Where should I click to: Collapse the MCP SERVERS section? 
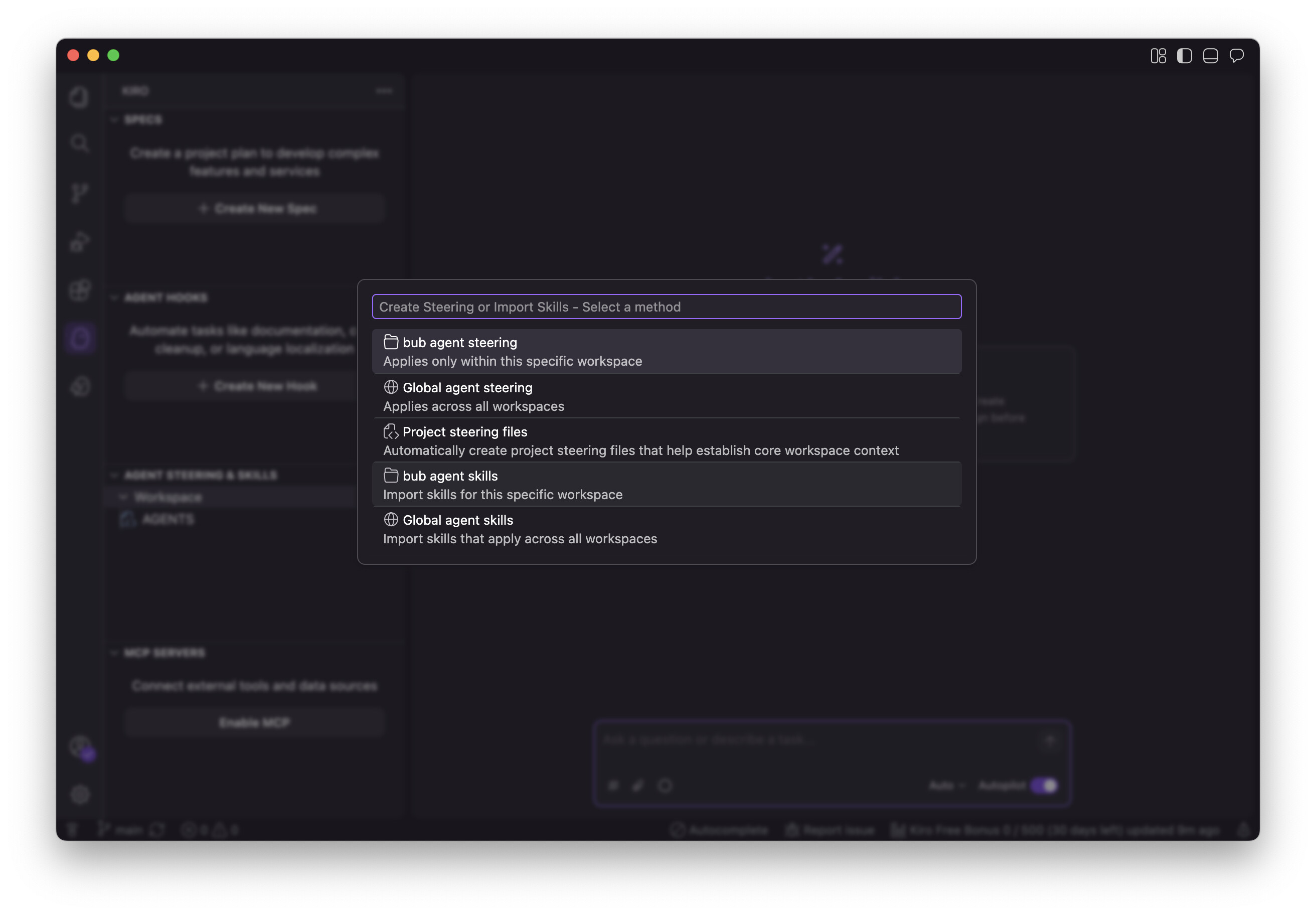tap(114, 653)
